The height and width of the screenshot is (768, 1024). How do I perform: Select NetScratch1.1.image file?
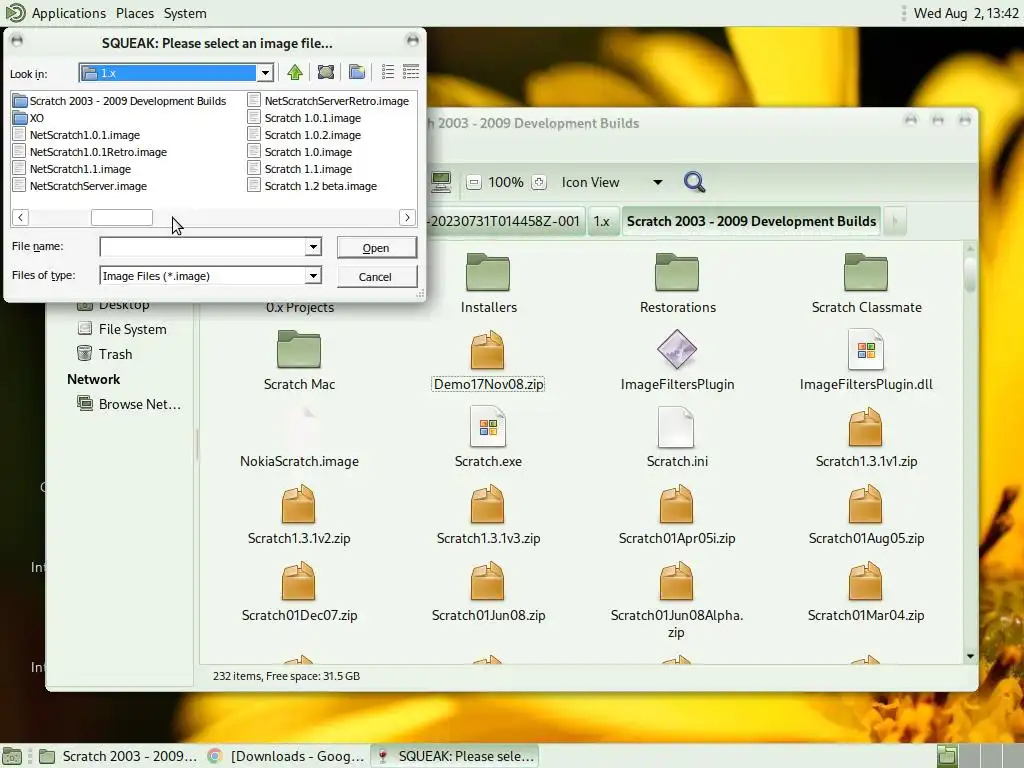pyautogui.click(x=72, y=169)
